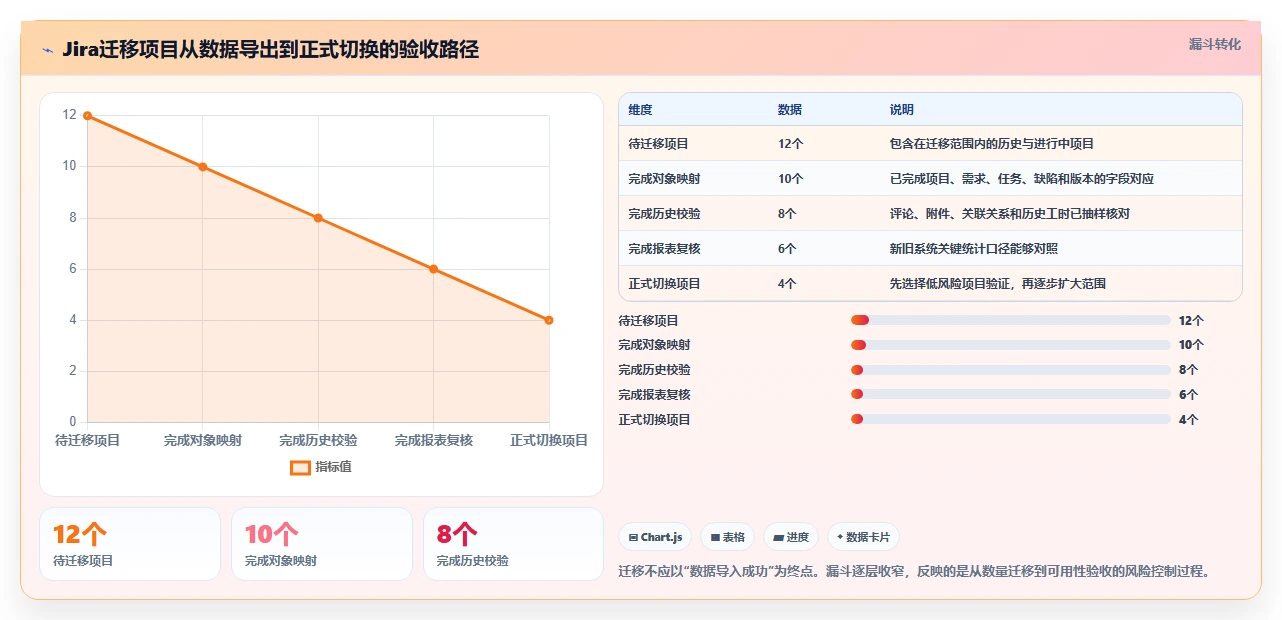The width and height of the screenshot is (1282, 620).
Task: Click the star icon in 数据卡片 chip
Action: pyautogui.click(x=840, y=537)
